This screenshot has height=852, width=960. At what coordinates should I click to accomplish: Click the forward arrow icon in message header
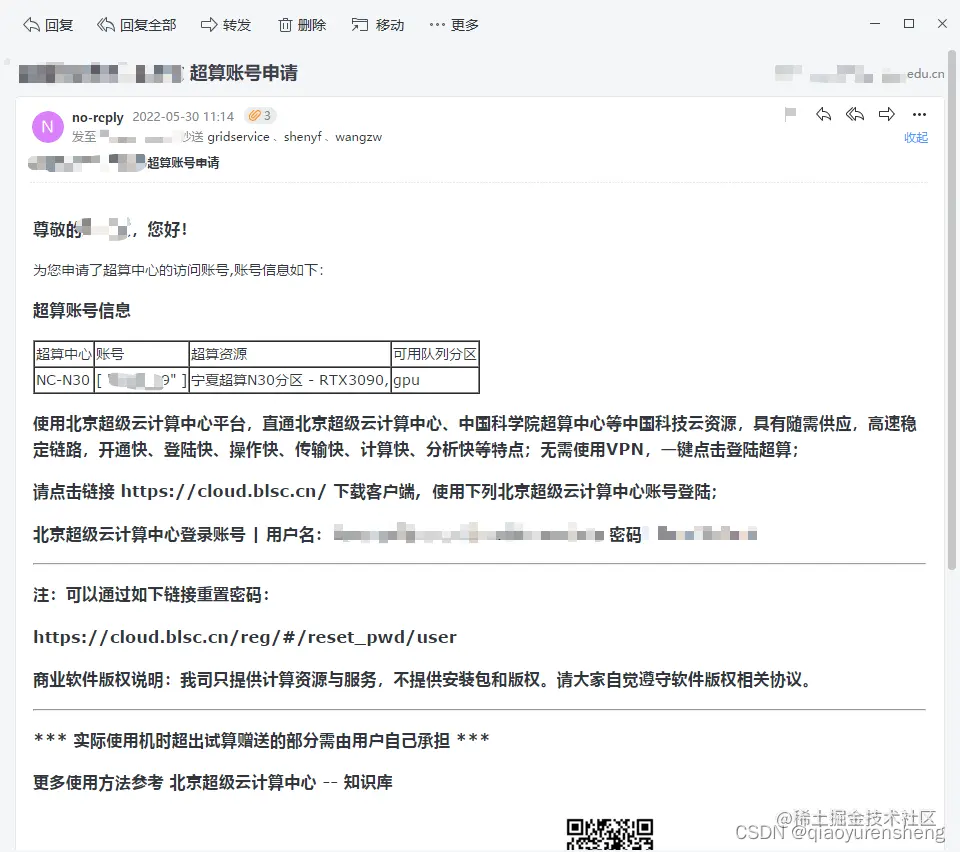(x=887, y=114)
